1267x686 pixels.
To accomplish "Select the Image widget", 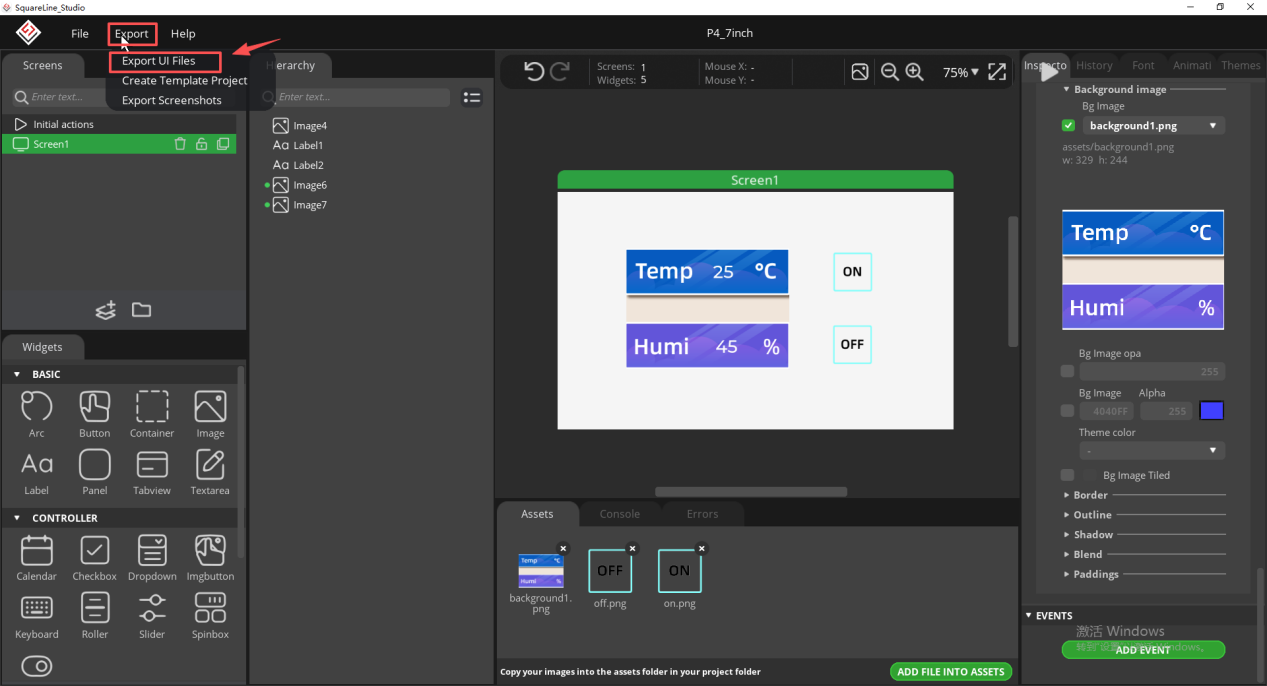I will 210,413.
